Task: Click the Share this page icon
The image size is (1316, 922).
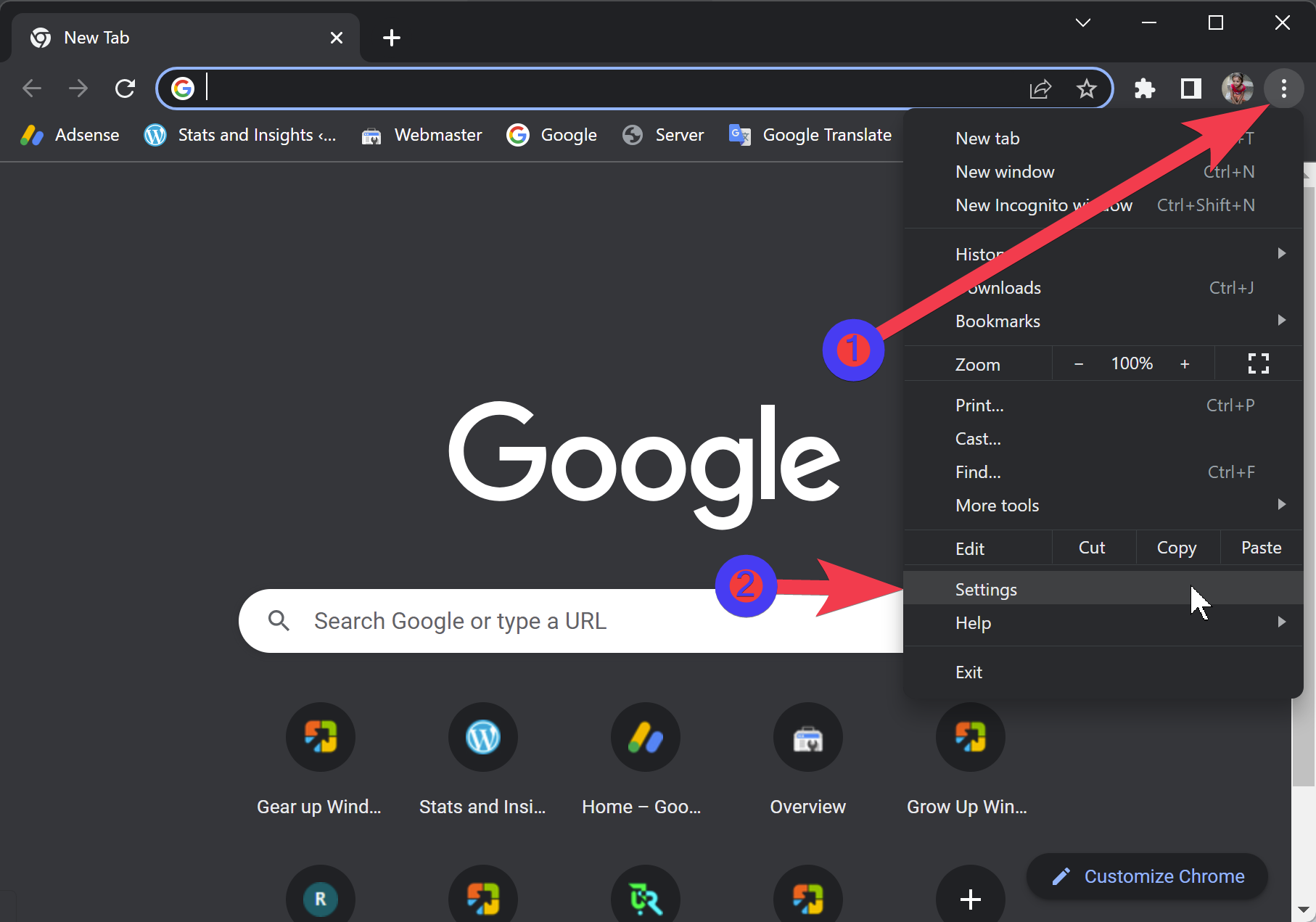Action: (x=1040, y=89)
